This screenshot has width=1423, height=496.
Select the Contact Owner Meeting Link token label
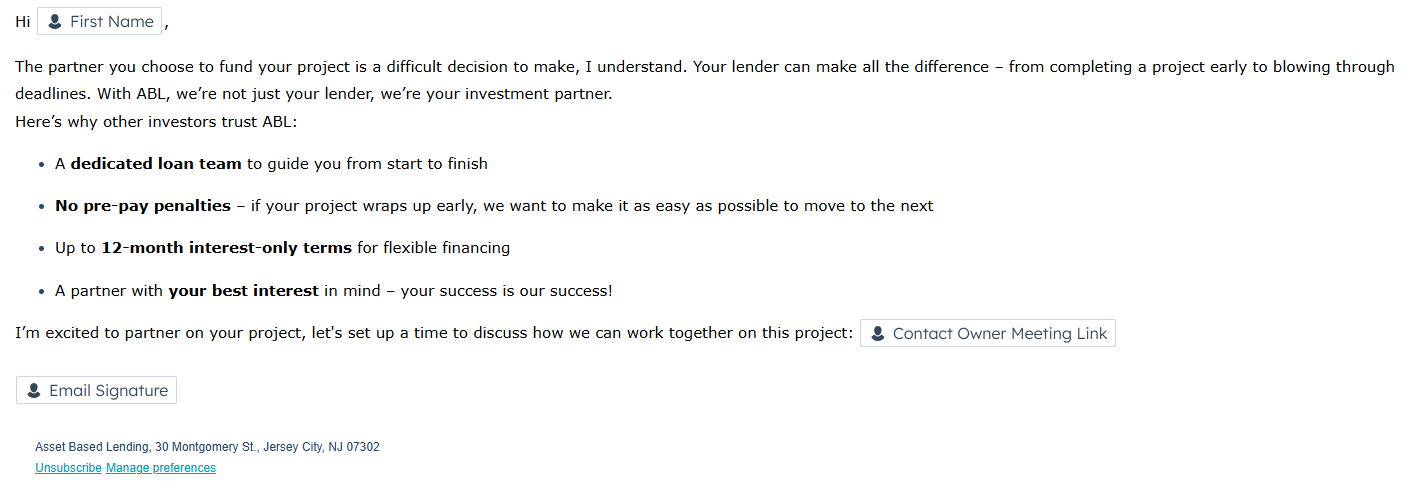click(x=999, y=334)
